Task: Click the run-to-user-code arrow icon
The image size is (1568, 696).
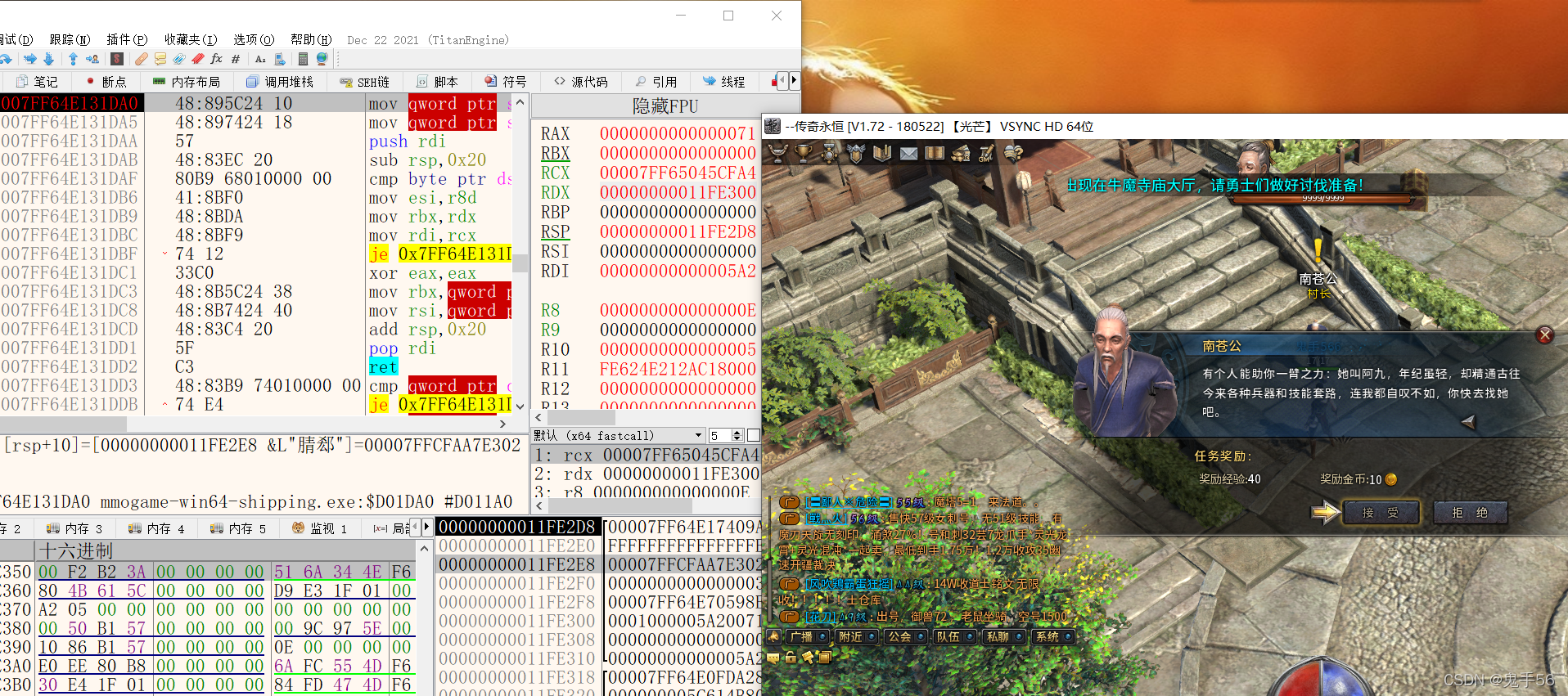Action: click(92, 59)
